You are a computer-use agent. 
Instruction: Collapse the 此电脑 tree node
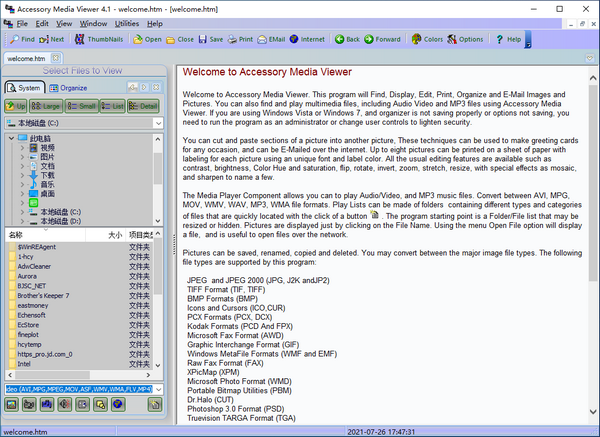click(11, 138)
